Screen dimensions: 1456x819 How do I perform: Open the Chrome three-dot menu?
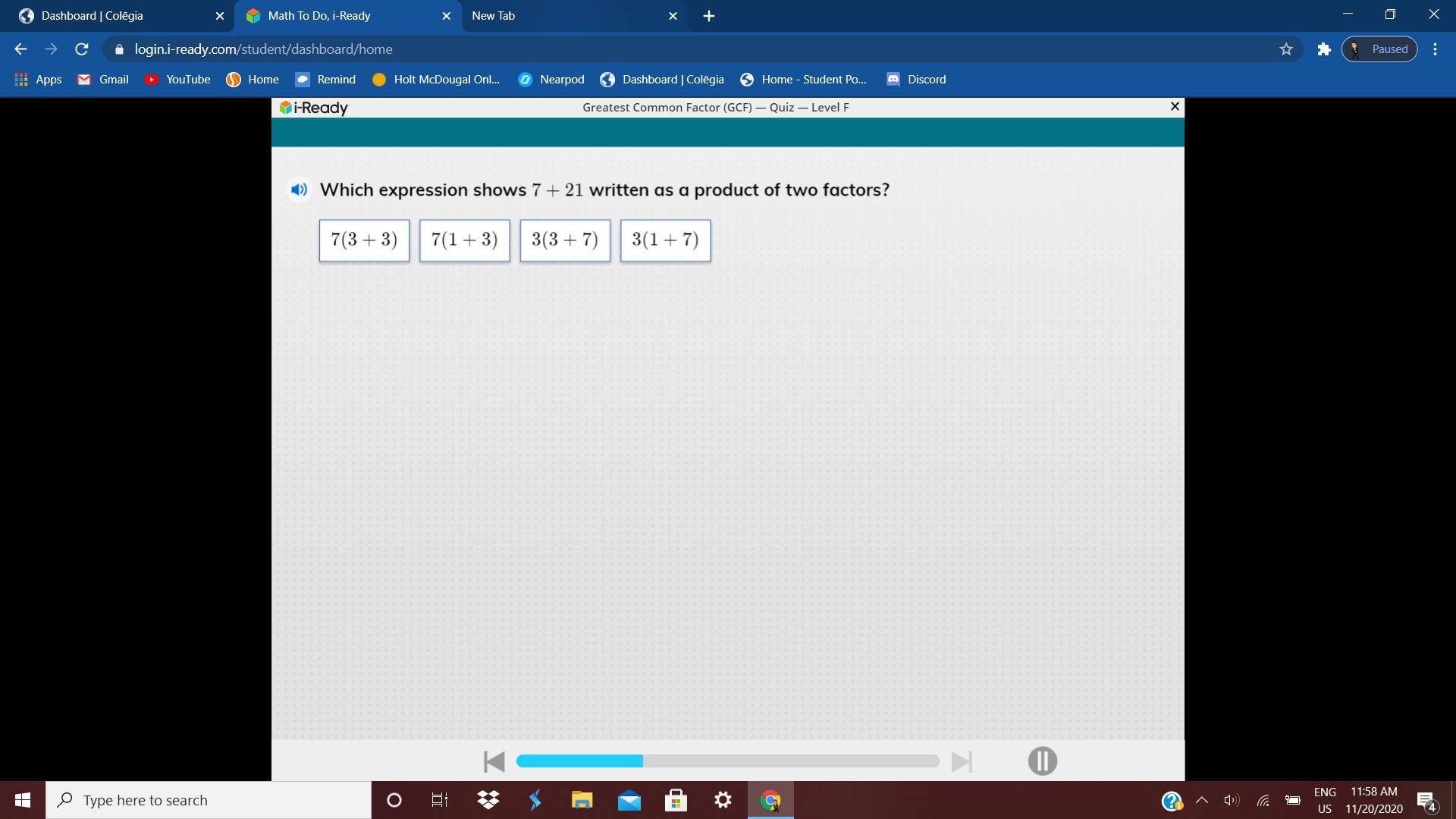point(1435,49)
